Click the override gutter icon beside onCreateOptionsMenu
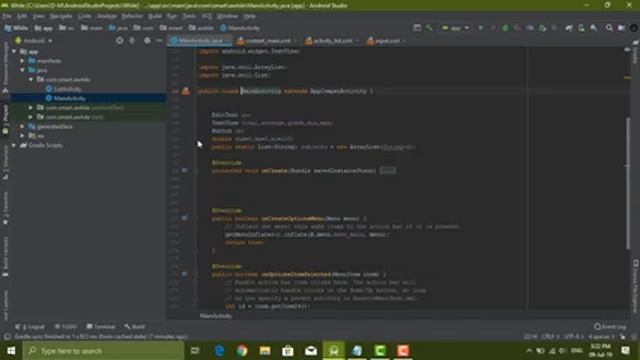 tap(184, 218)
